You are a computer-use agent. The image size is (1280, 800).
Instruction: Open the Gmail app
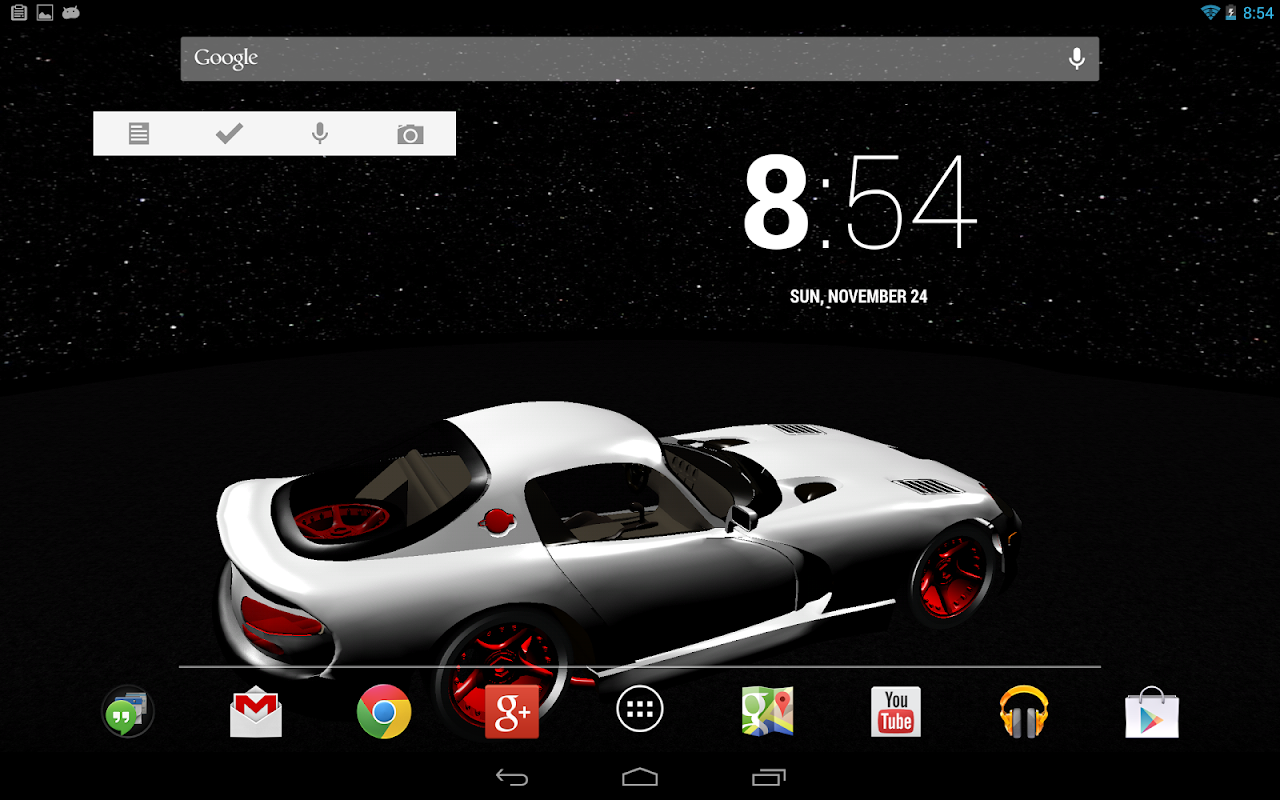(256, 712)
